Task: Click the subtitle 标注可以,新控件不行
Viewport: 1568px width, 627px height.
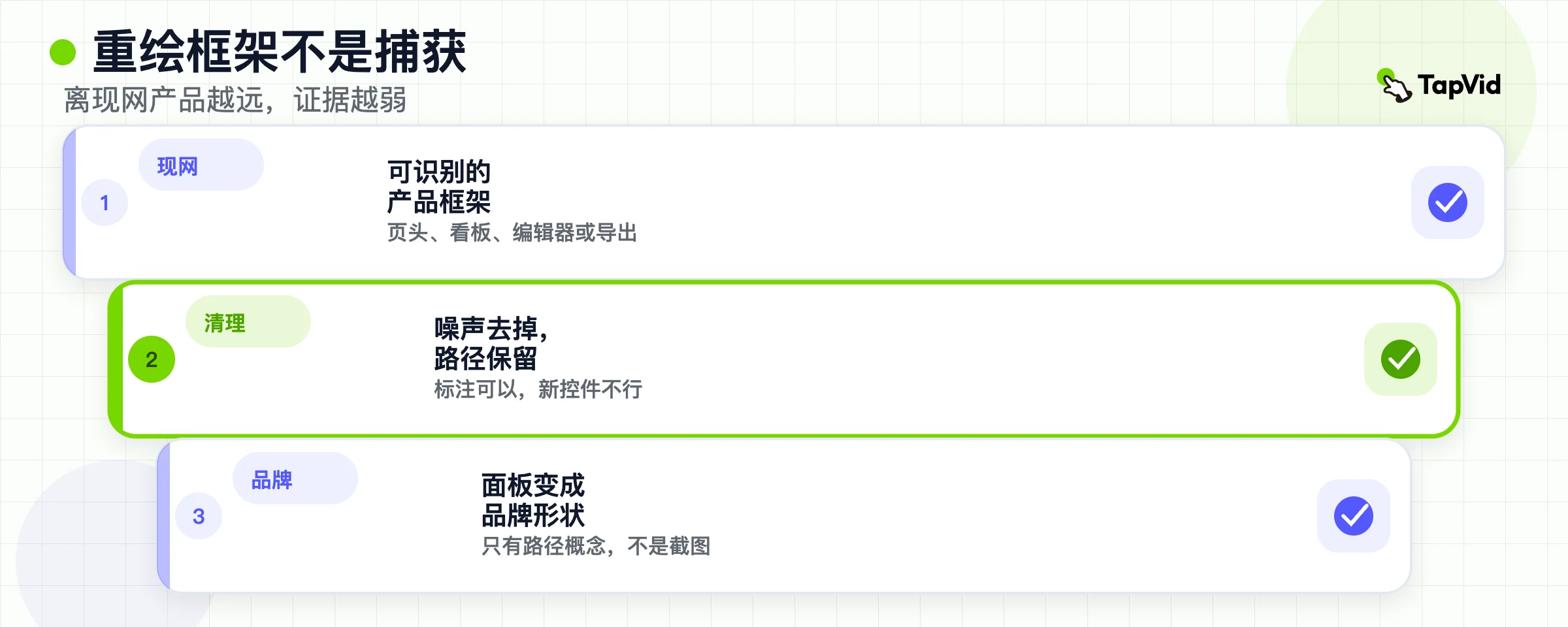Action: 538,389
